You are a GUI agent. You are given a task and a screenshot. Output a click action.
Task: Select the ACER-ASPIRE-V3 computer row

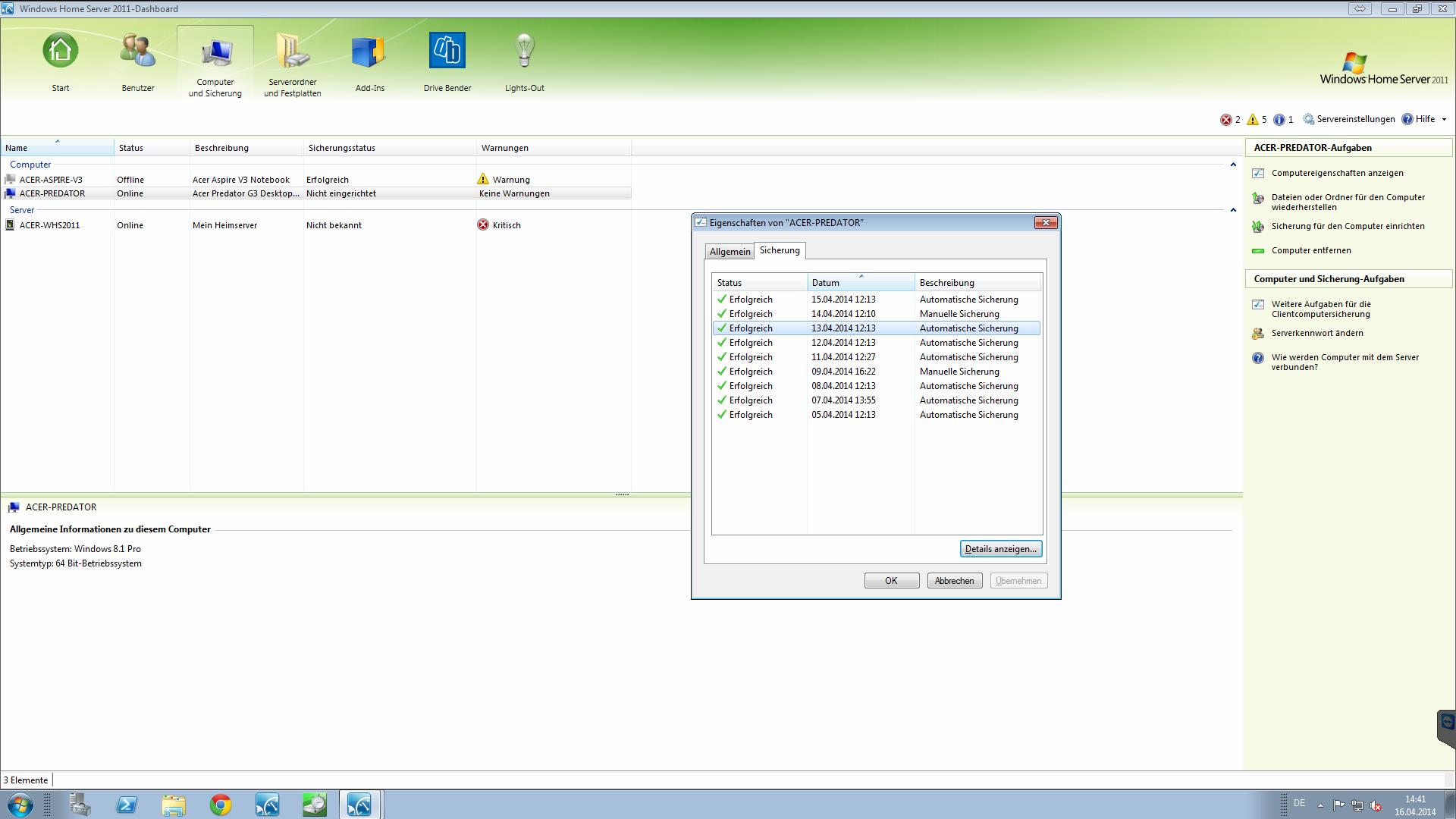pyautogui.click(x=315, y=180)
